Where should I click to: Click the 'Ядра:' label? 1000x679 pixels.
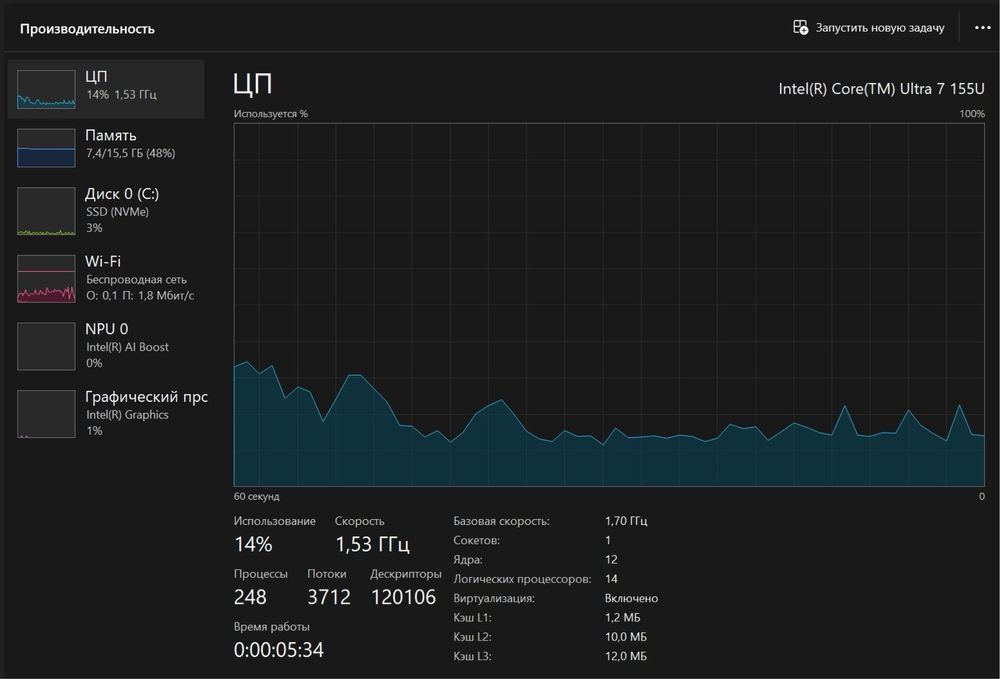click(467, 560)
